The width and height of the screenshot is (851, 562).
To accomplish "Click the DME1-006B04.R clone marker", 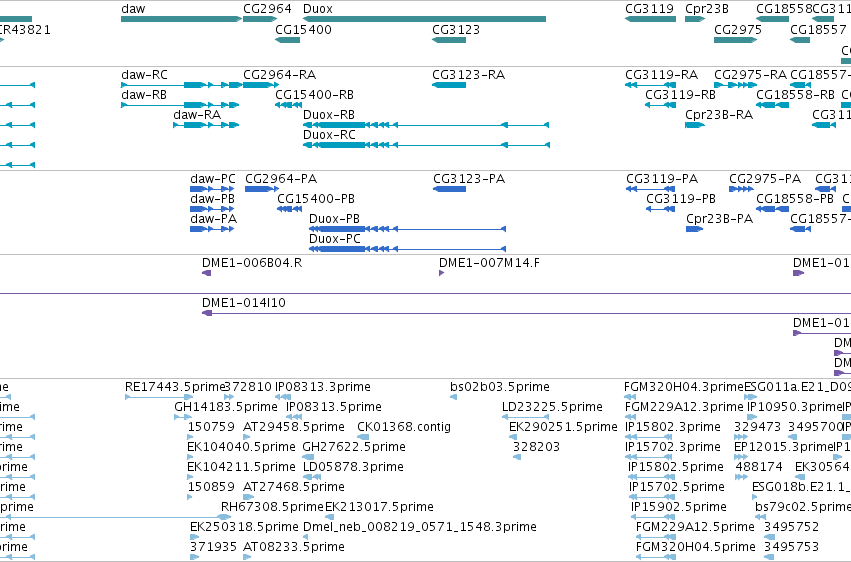I will coord(206,273).
